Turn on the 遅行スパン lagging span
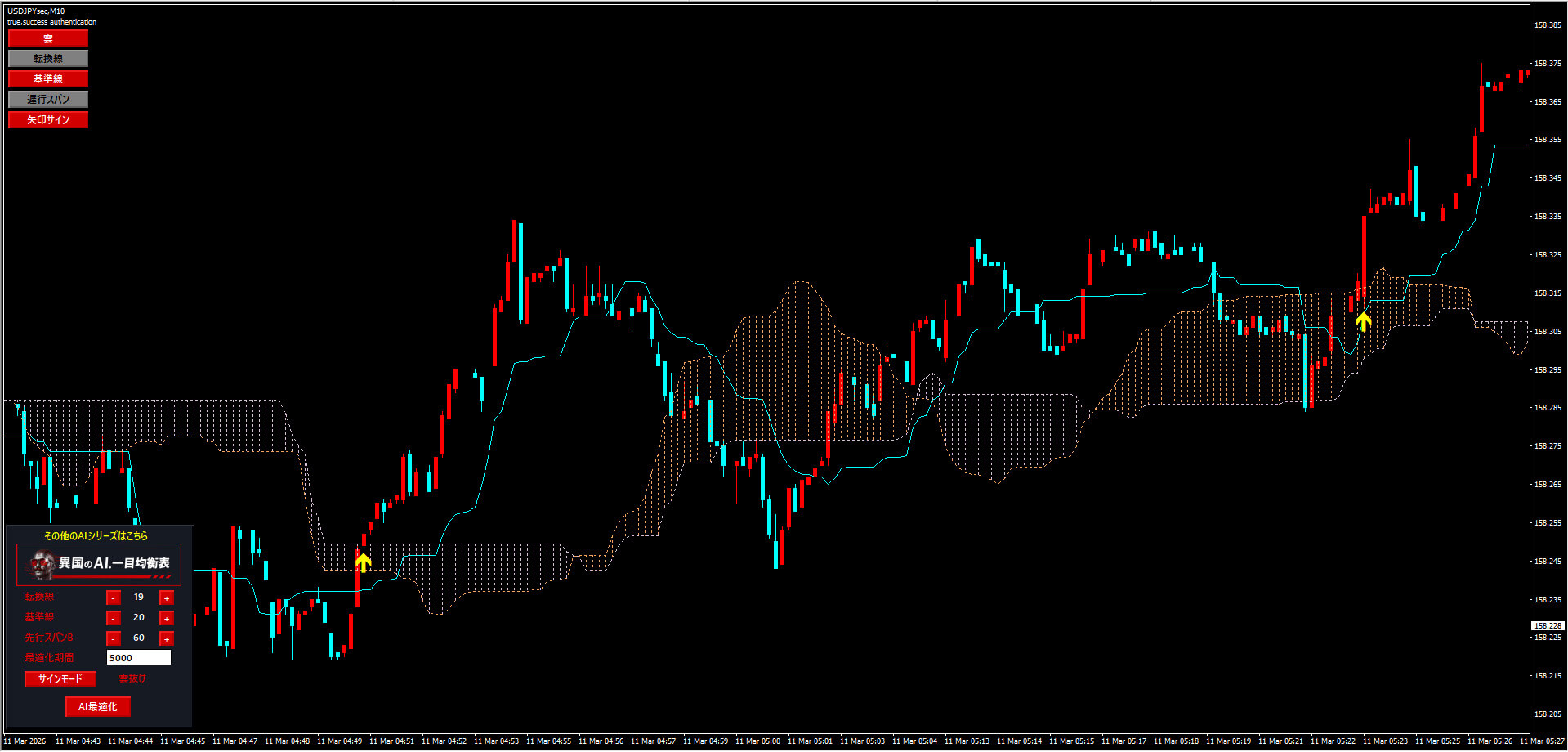Screen dimensions: 1568x752 [x=47, y=100]
